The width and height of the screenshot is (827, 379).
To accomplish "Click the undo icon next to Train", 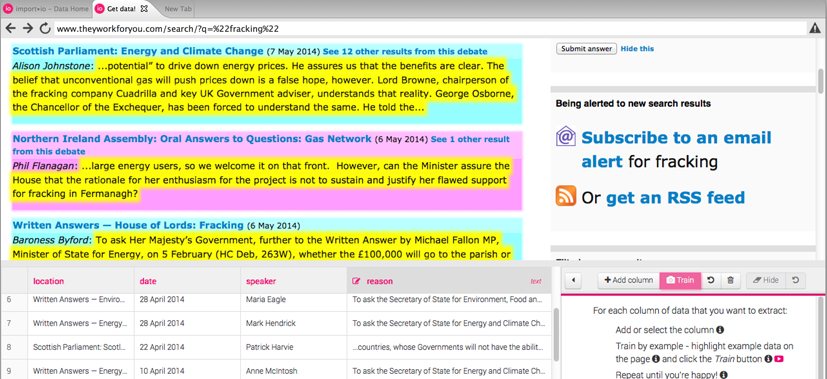I will [x=710, y=280].
